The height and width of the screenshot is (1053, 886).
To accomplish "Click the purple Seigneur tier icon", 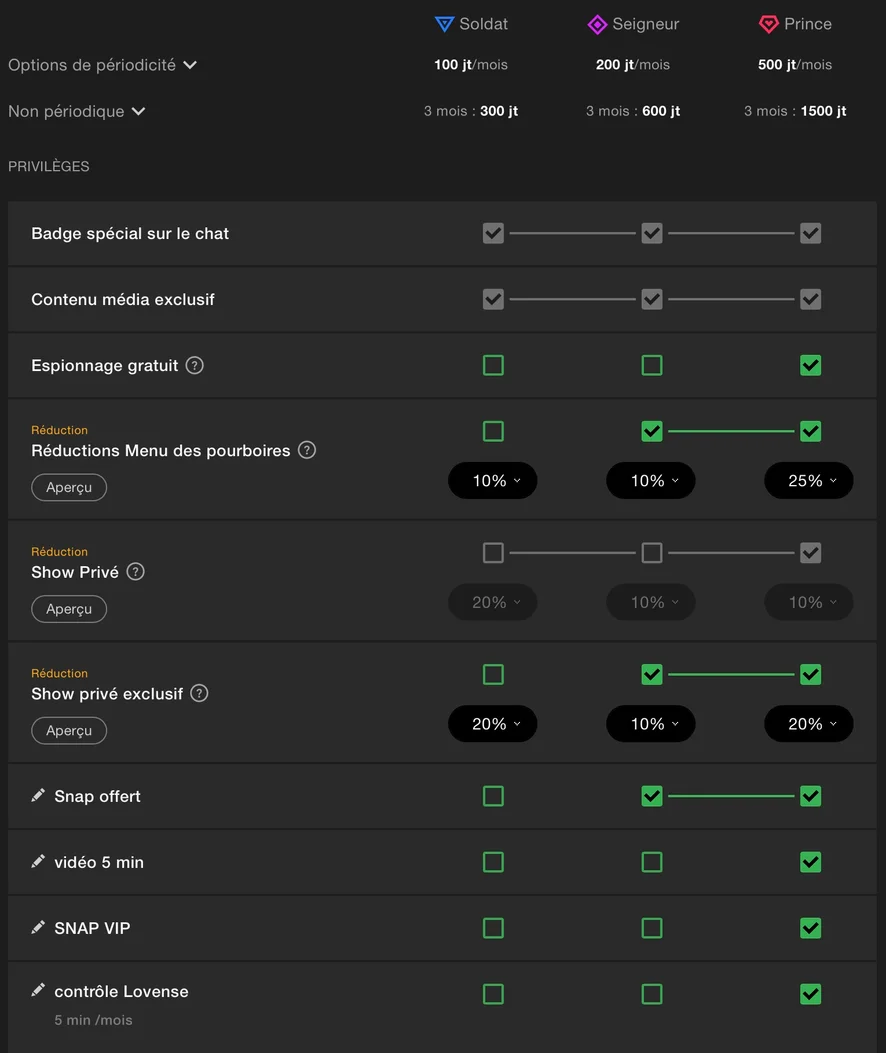I will click(597, 24).
